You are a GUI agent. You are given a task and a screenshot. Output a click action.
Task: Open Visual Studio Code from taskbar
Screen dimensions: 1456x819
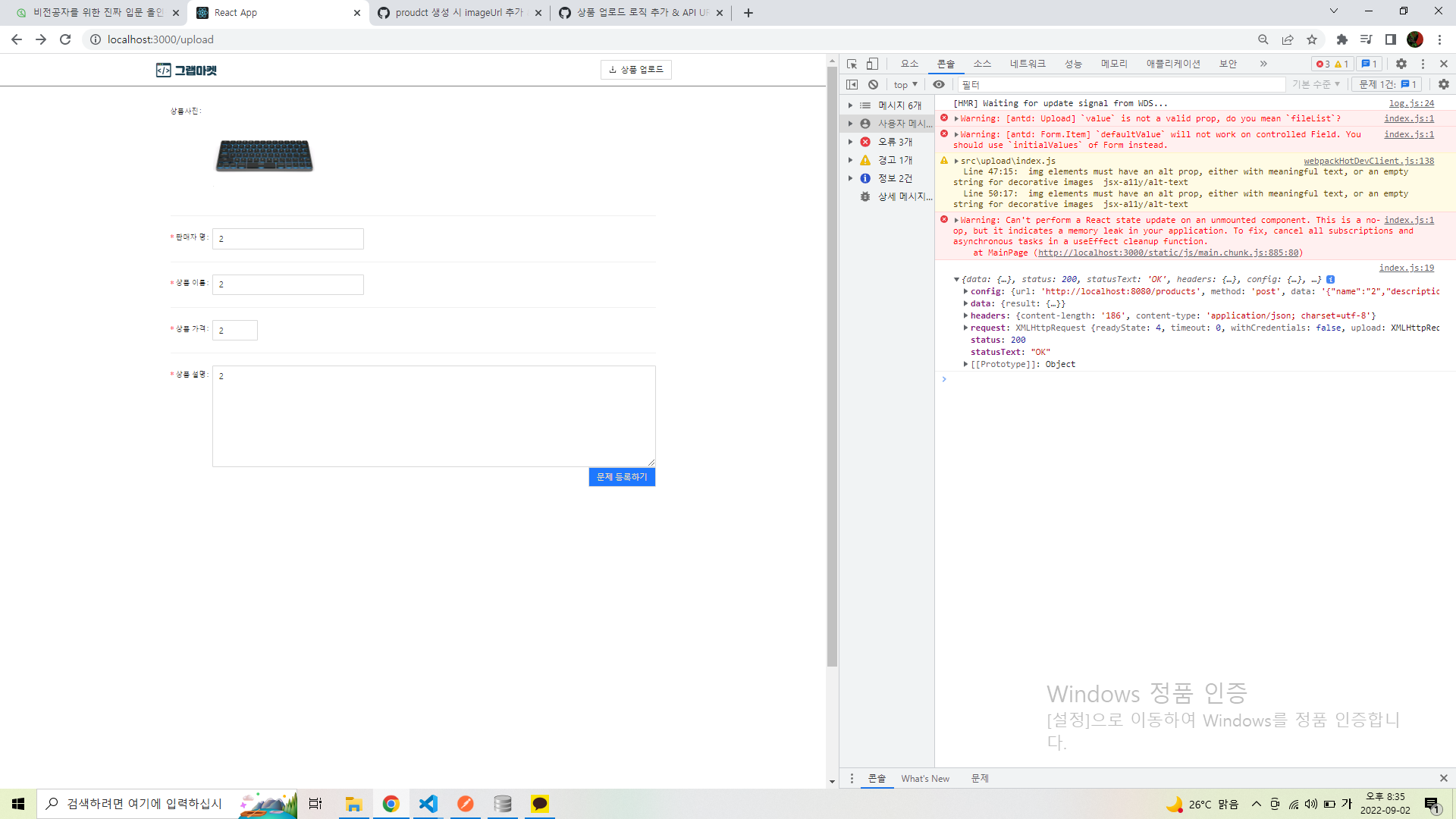pyautogui.click(x=428, y=804)
